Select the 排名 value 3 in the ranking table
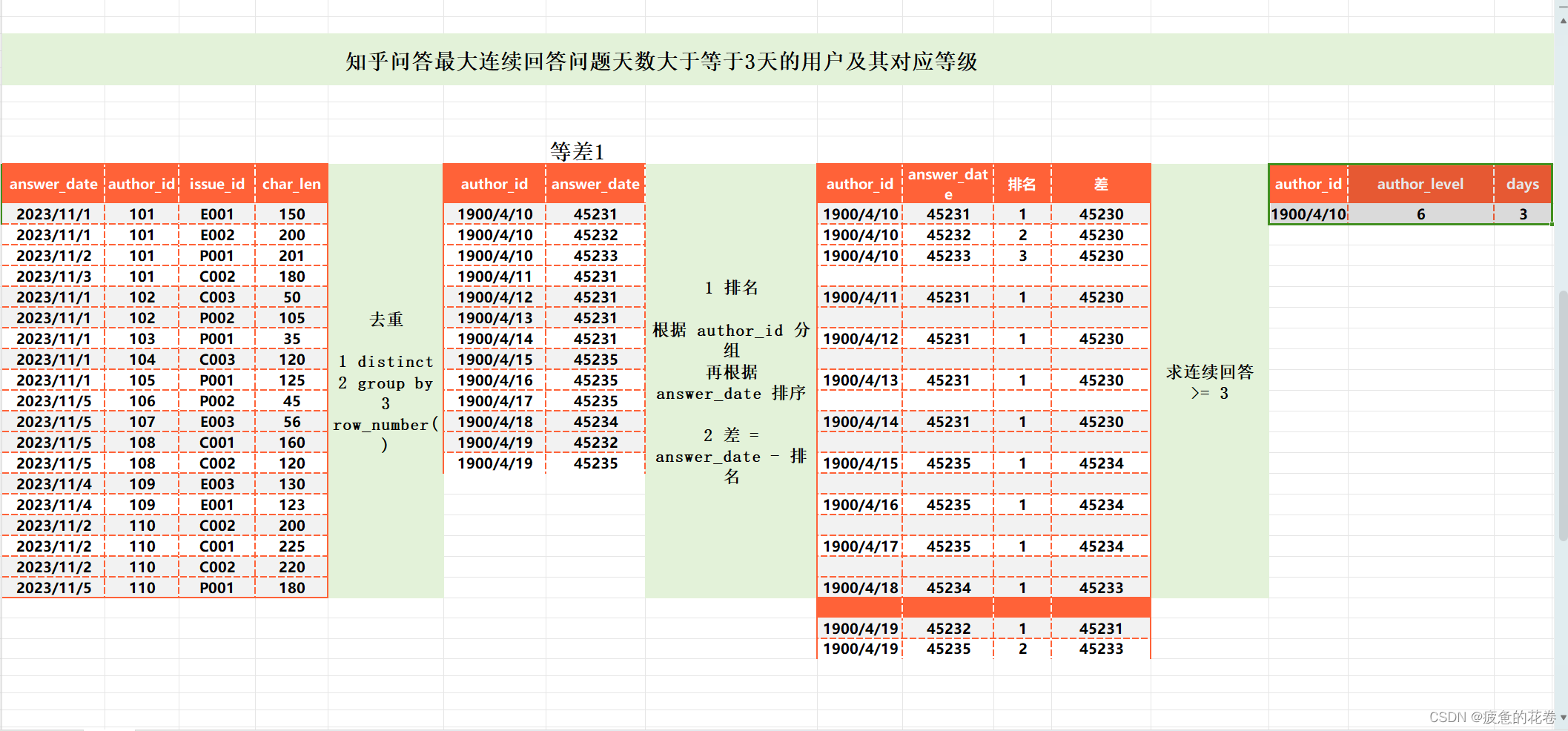 point(1022,256)
